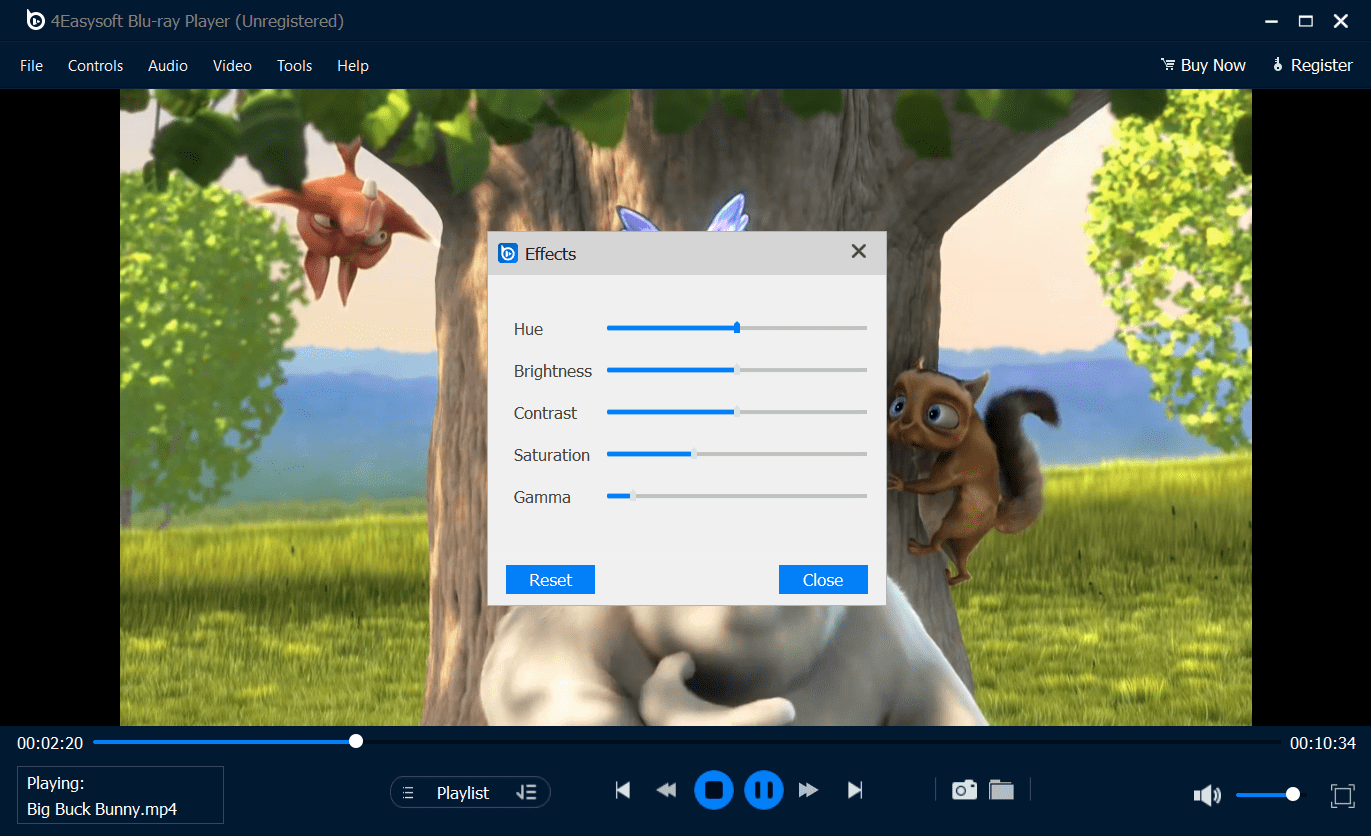Minimize the Blu-ray Player window
Viewport: 1371px width, 836px height.
point(1271,21)
